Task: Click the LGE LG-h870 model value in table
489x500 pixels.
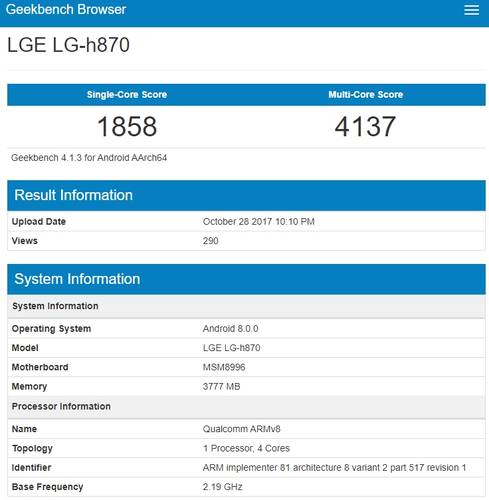Action: coord(232,348)
